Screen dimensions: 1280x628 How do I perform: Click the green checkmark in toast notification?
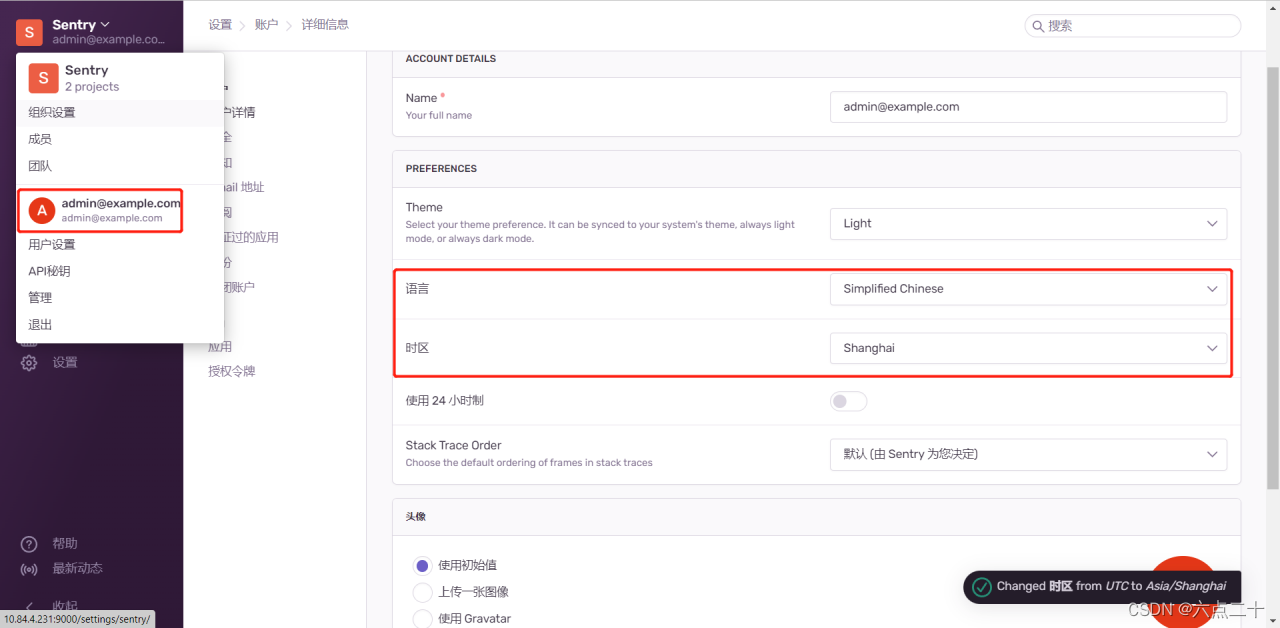(x=982, y=587)
